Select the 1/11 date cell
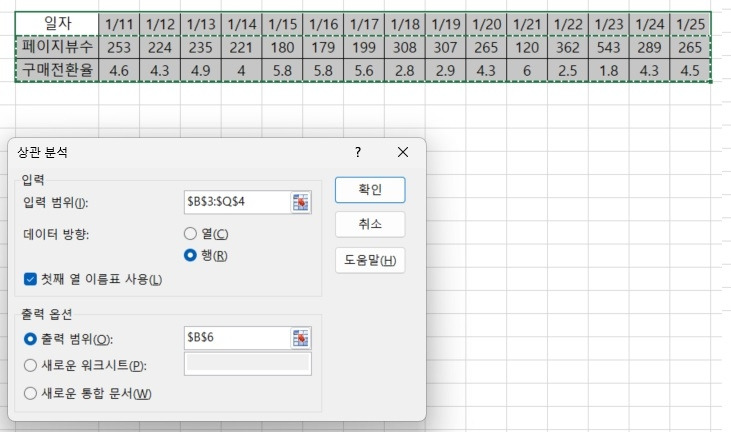 (119, 24)
